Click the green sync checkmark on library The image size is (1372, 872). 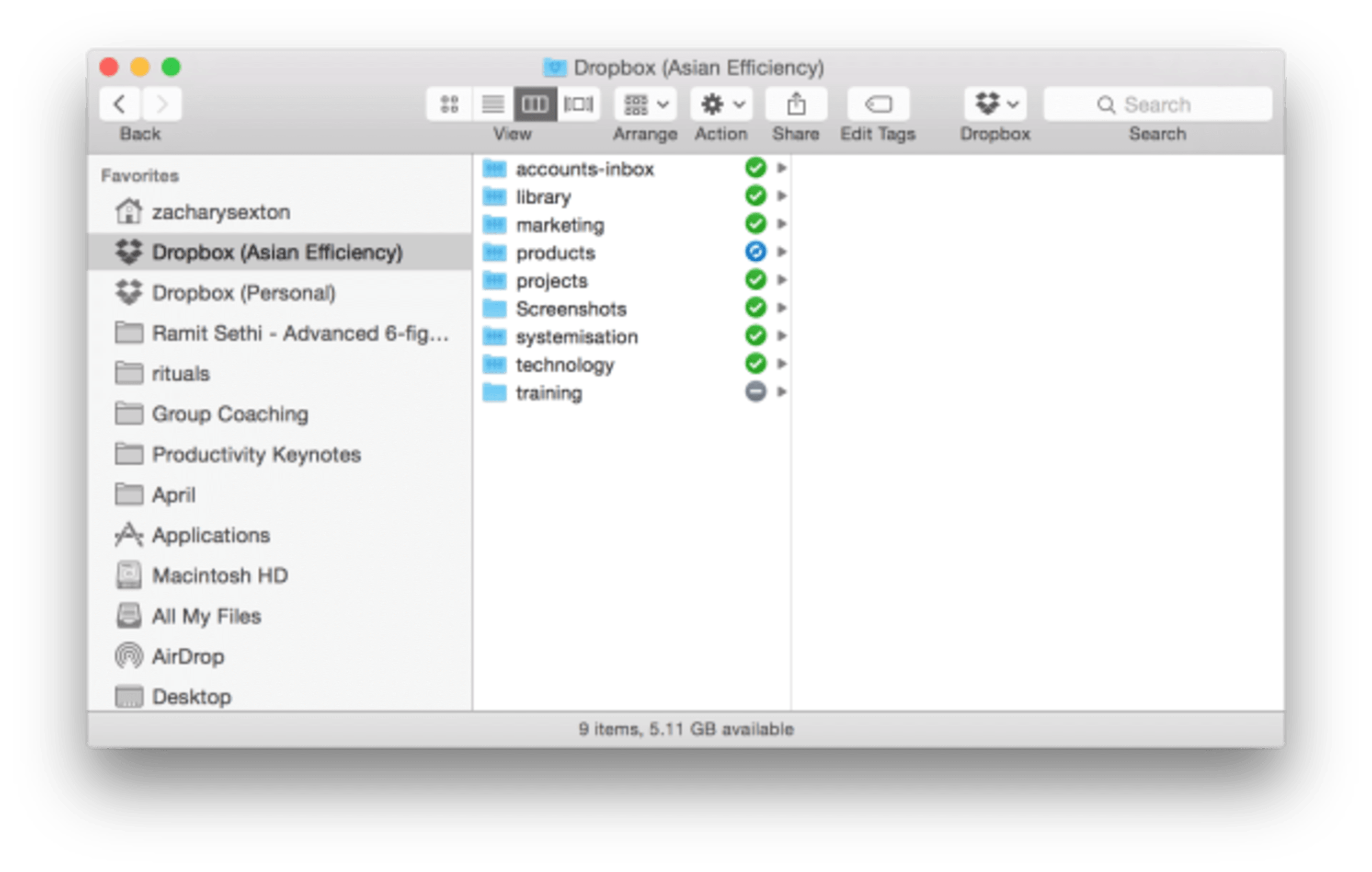tap(756, 197)
